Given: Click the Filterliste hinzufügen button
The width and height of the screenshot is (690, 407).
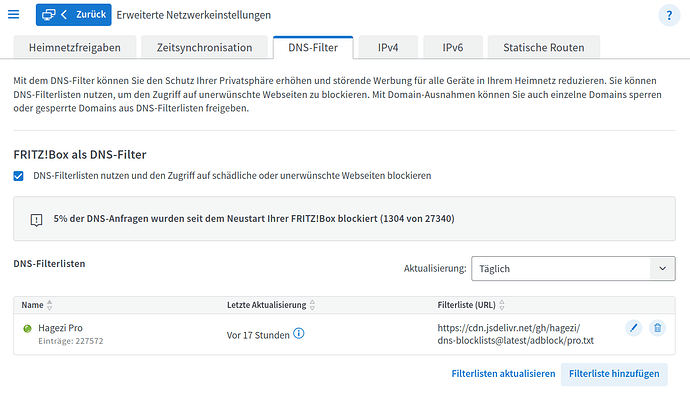Looking at the screenshot, I should (614, 374).
